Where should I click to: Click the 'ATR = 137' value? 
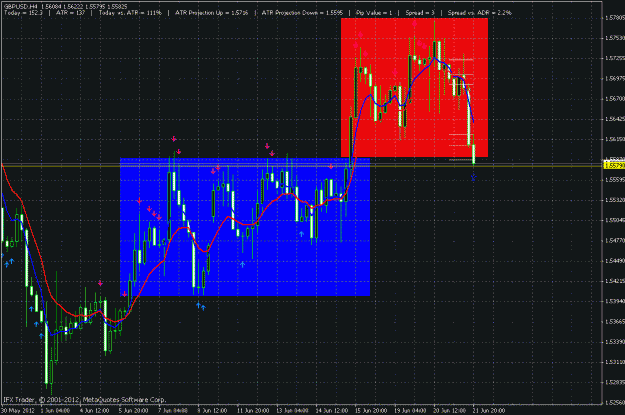click(71, 13)
